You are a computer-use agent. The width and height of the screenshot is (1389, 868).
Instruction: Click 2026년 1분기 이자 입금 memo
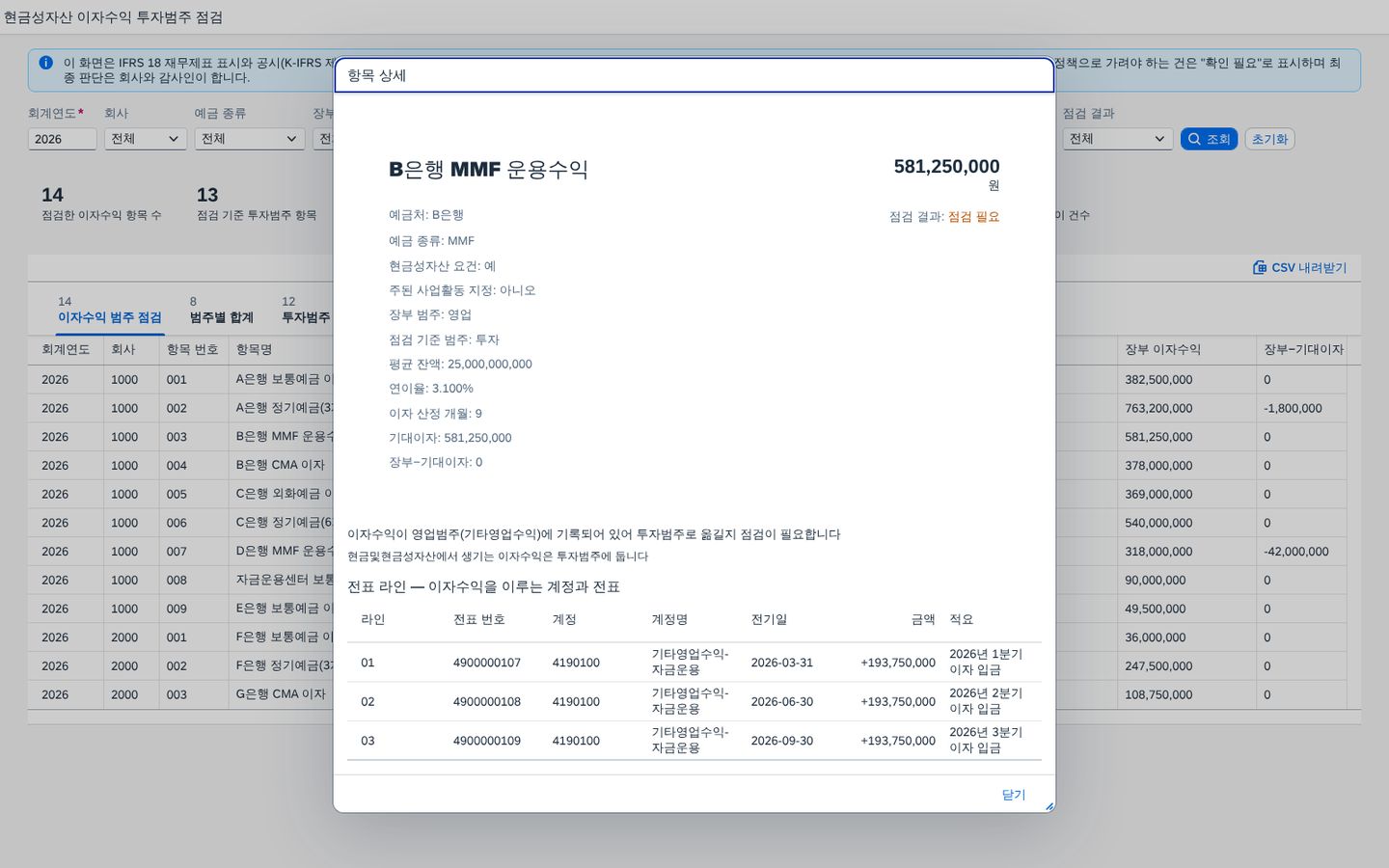986,662
